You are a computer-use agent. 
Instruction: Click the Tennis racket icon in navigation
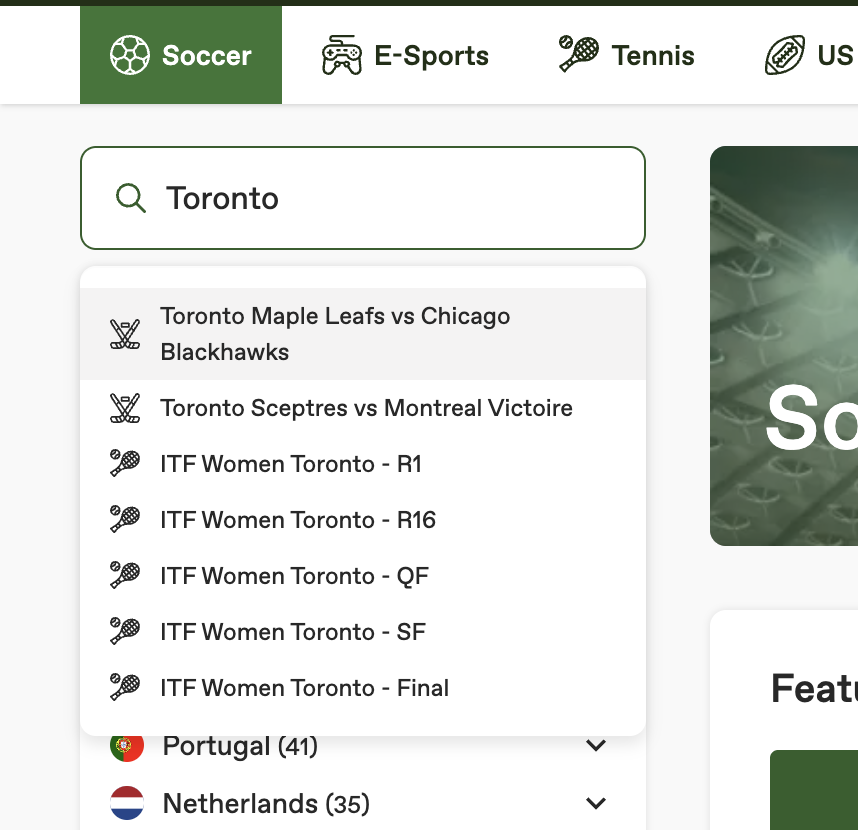(579, 55)
